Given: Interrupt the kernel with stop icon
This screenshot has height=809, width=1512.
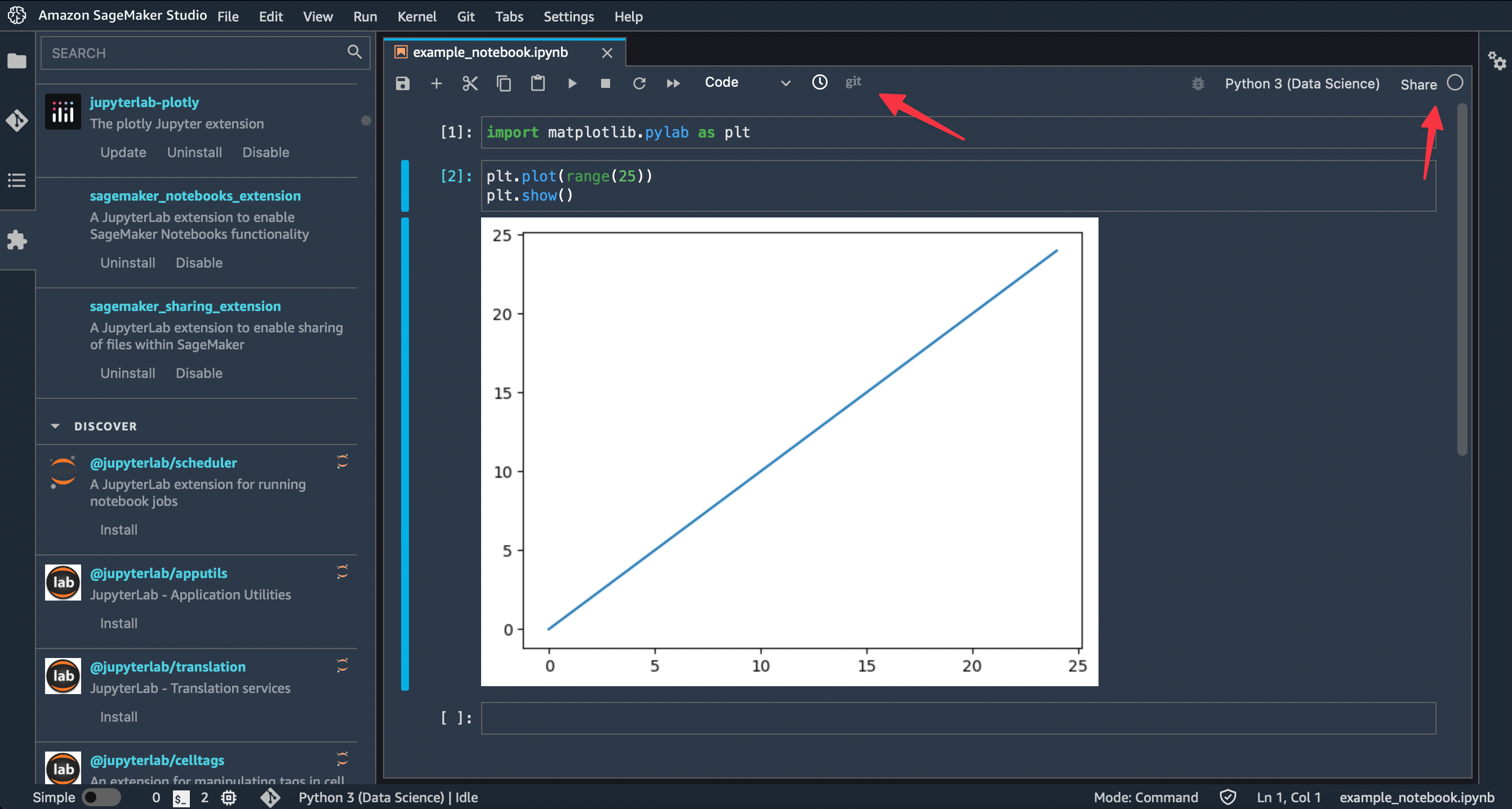Looking at the screenshot, I should point(605,83).
